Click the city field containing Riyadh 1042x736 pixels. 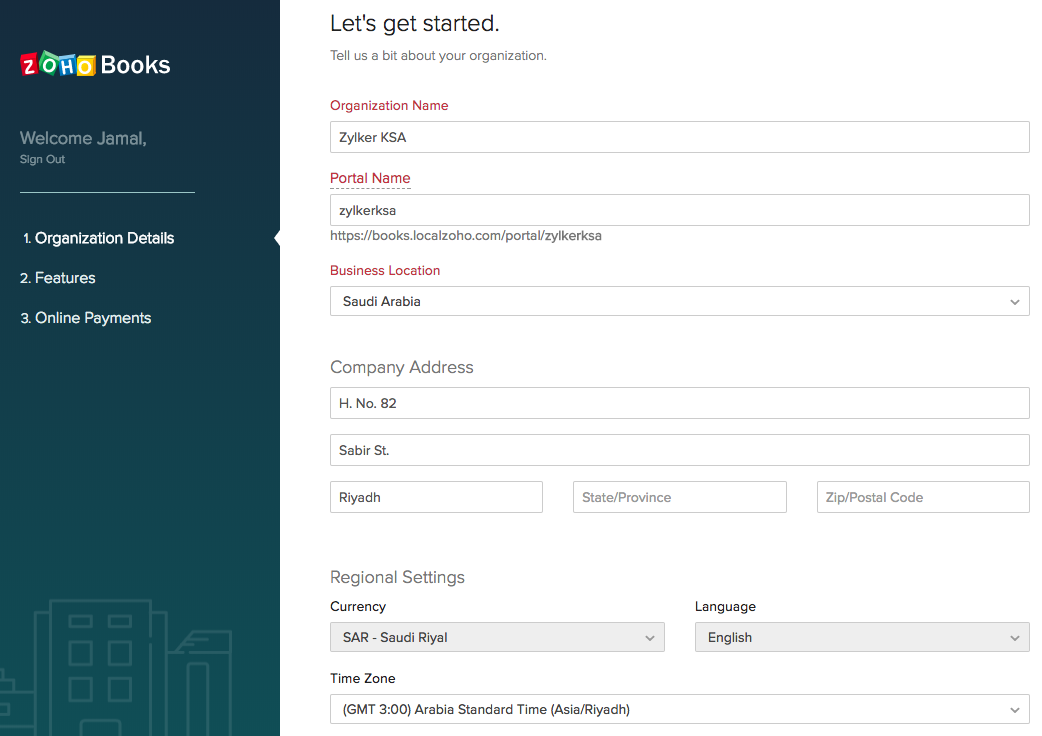click(x=436, y=497)
